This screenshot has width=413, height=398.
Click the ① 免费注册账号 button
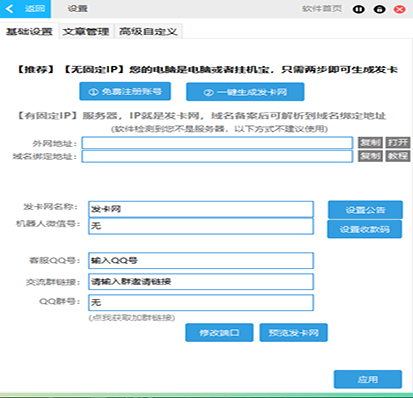(125, 91)
